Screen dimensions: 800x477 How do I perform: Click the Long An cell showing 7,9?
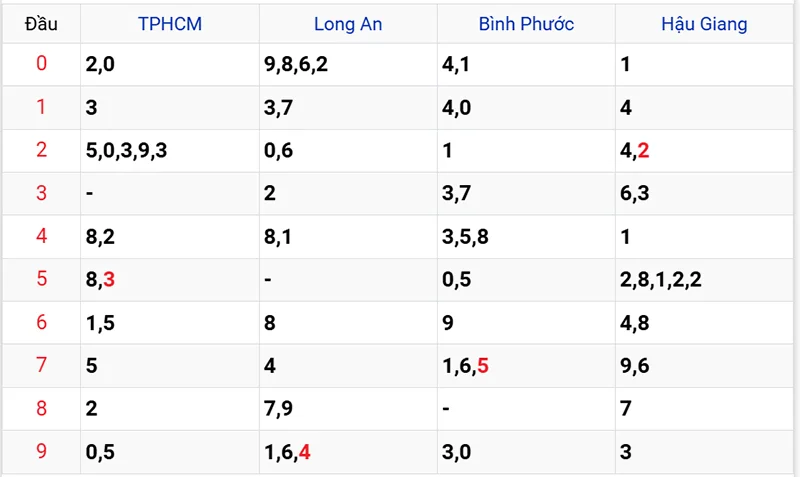click(x=278, y=408)
